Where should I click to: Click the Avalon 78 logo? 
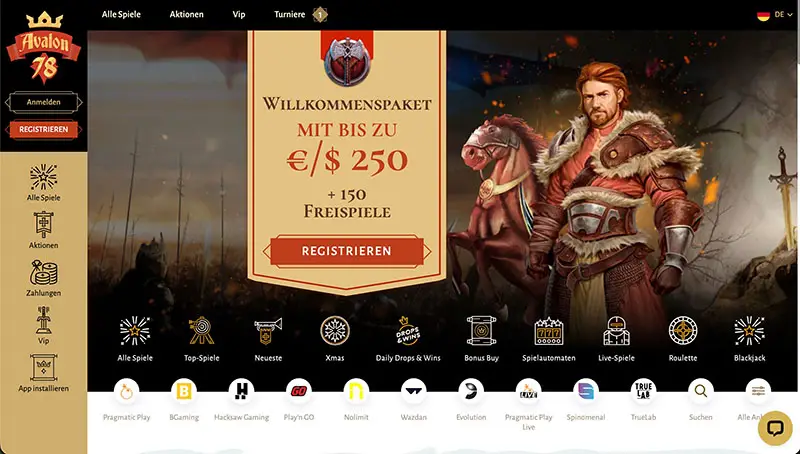coord(43,48)
